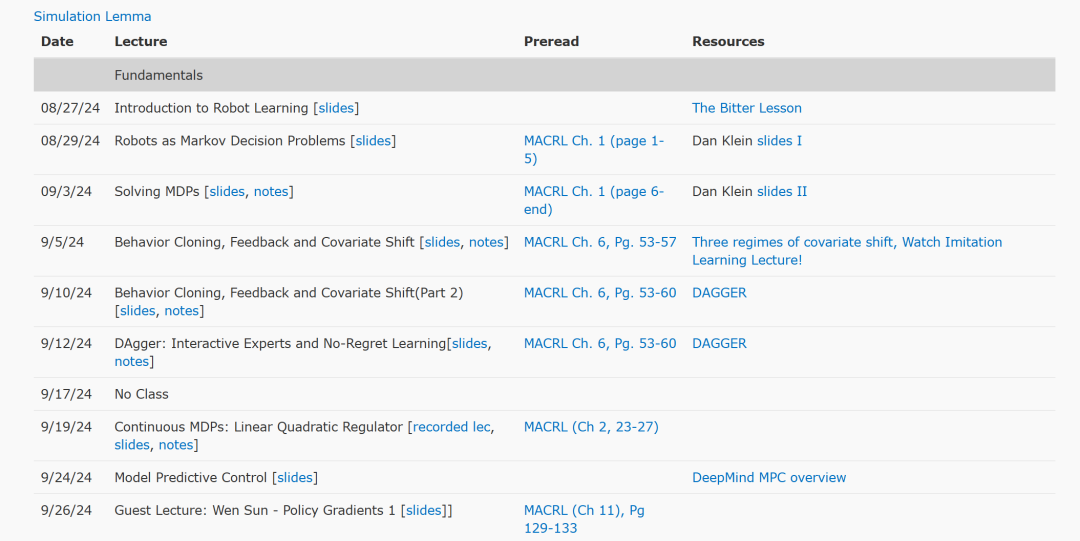Open DeepMind MPC overview link
1080x541 pixels.
coord(769,478)
